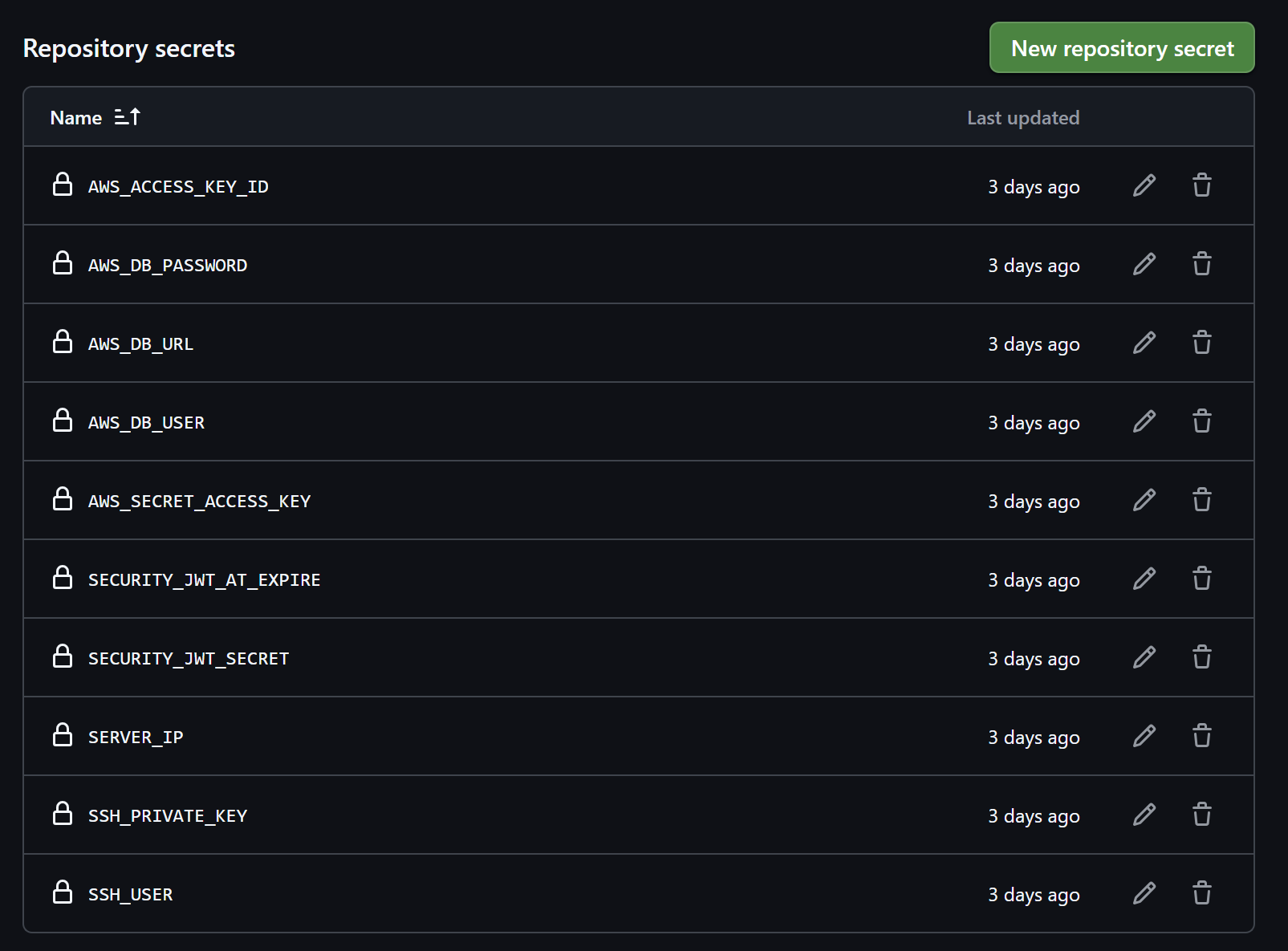The width and height of the screenshot is (1288, 951).
Task: Delete the SSH_USER secret
Action: pyautogui.click(x=1201, y=893)
